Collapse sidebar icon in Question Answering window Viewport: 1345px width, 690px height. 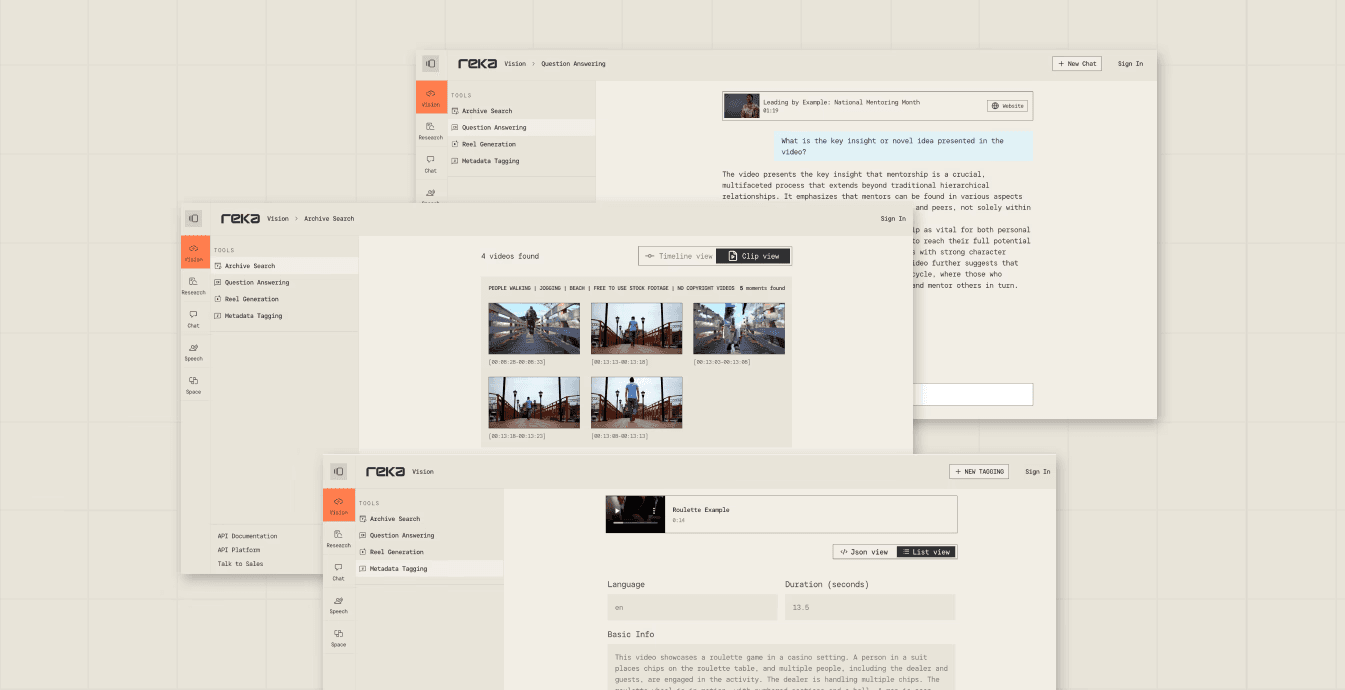[431, 63]
